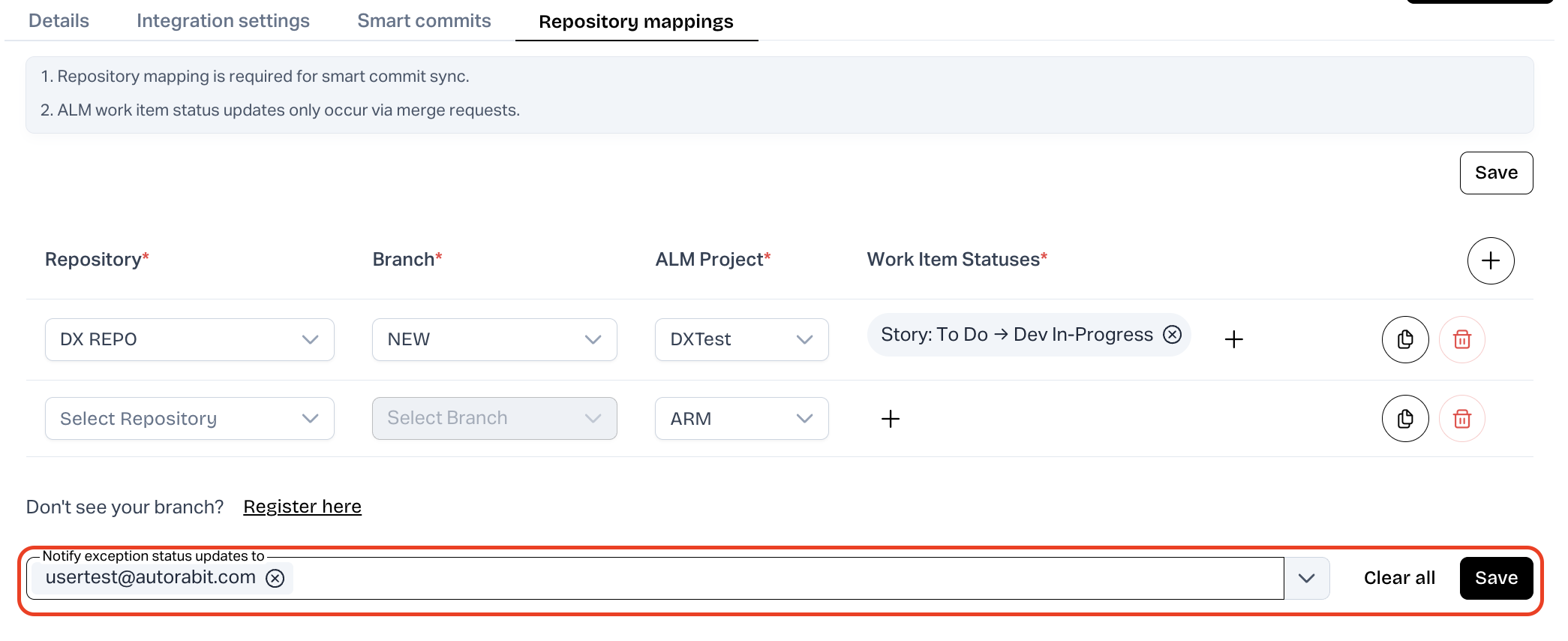Copy the ARM project mapping row
The width and height of the screenshot is (1568, 641).
pos(1404,419)
